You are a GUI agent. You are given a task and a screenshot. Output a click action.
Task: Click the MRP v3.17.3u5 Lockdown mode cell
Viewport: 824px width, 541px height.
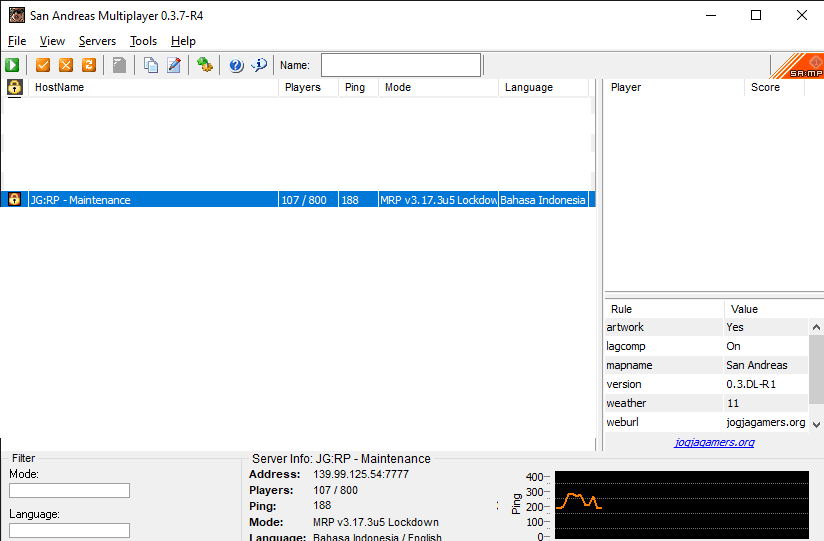pyautogui.click(x=438, y=200)
